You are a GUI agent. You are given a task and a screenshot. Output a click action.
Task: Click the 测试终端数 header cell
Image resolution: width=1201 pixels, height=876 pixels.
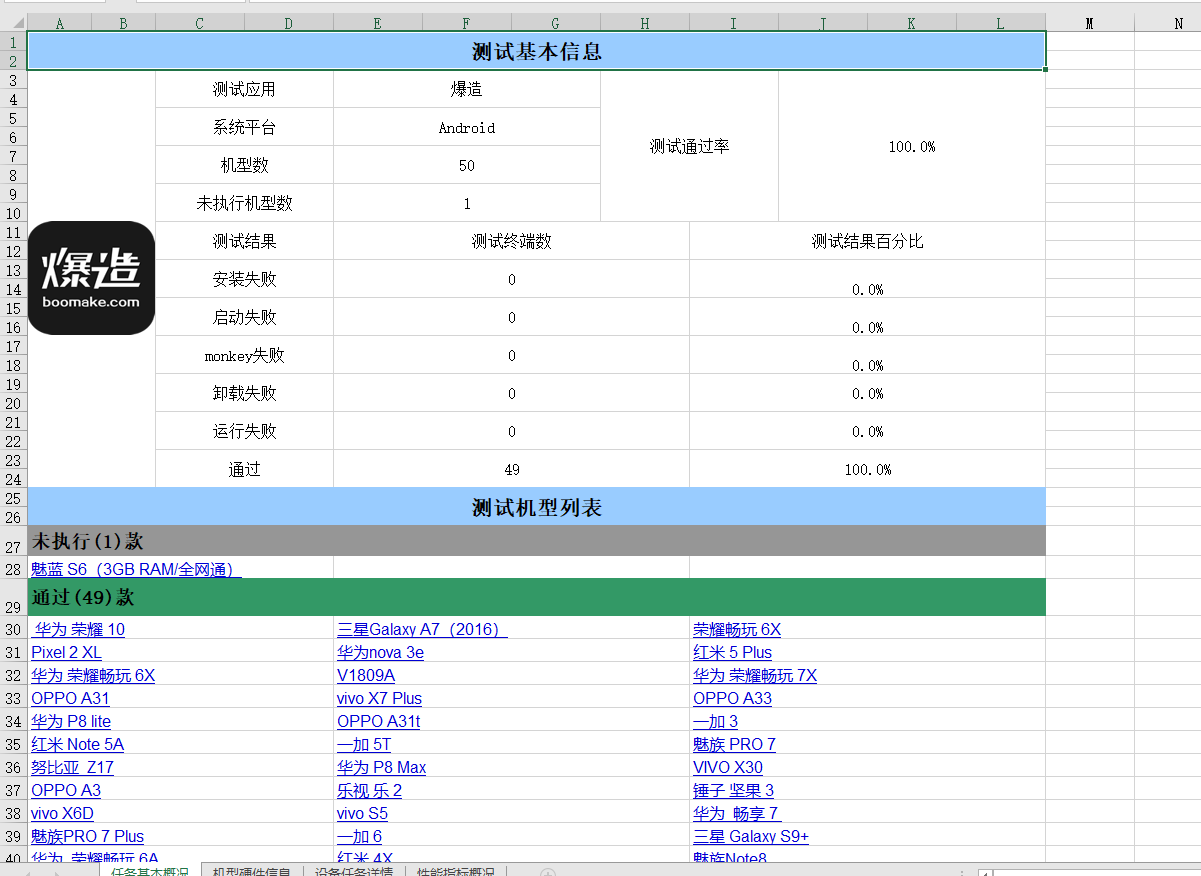pos(511,241)
